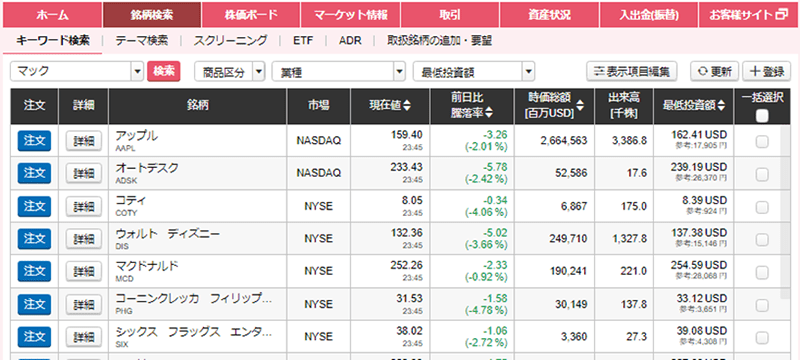Sort by 現在値 using the sort arrows
The width and height of the screenshot is (800, 360).
pos(407,106)
